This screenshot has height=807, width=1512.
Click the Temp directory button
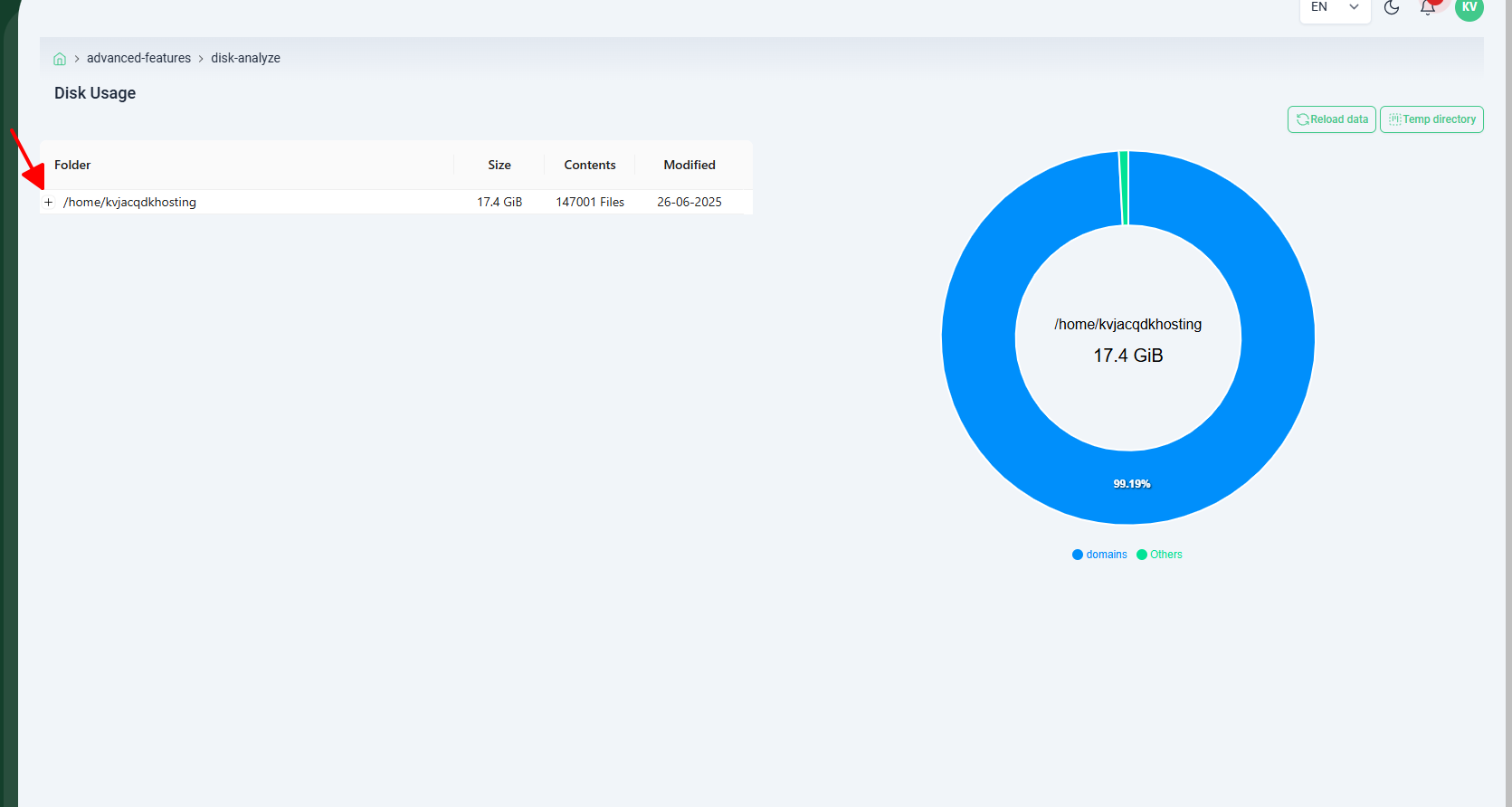tap(1431, 119)
